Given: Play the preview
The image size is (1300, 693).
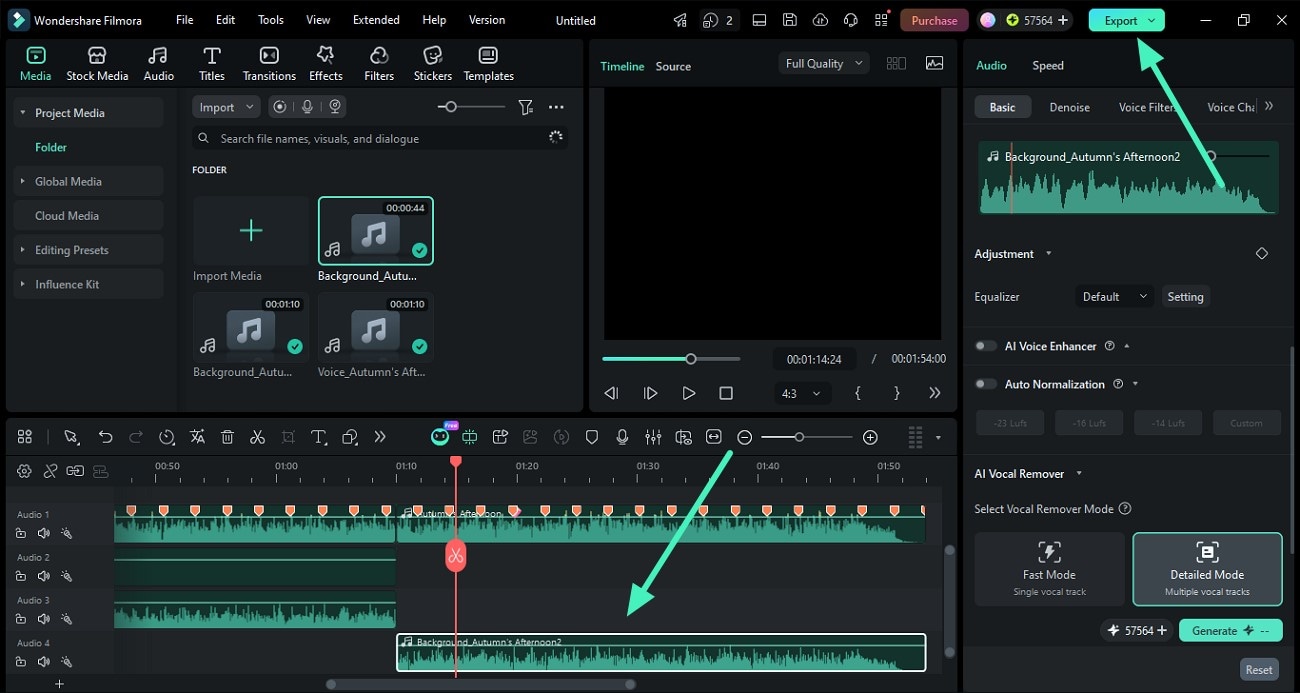Looking at the screenshot, I should click(x=688, y=393).
